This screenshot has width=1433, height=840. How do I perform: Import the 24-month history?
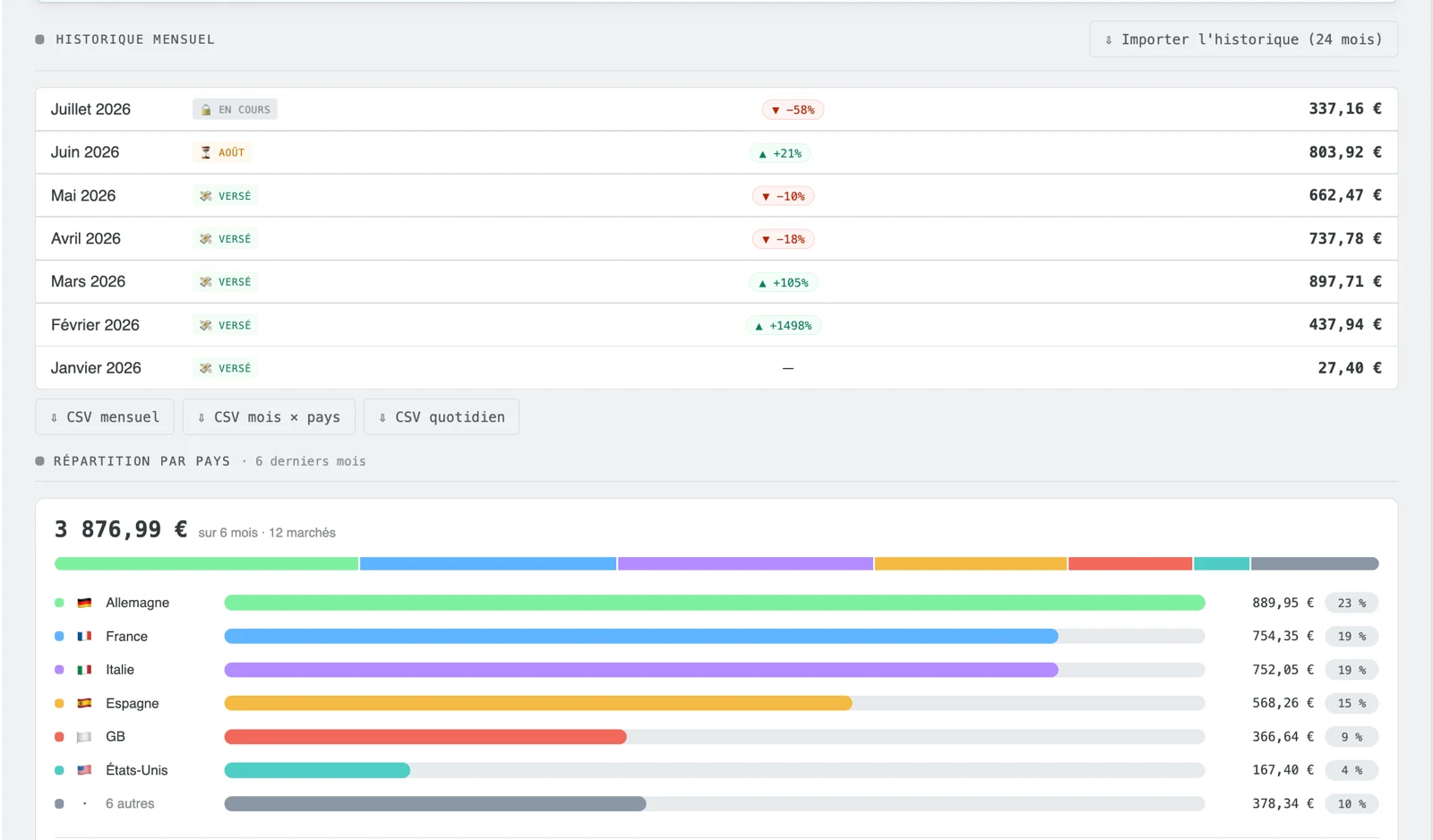pos(1243,39)
